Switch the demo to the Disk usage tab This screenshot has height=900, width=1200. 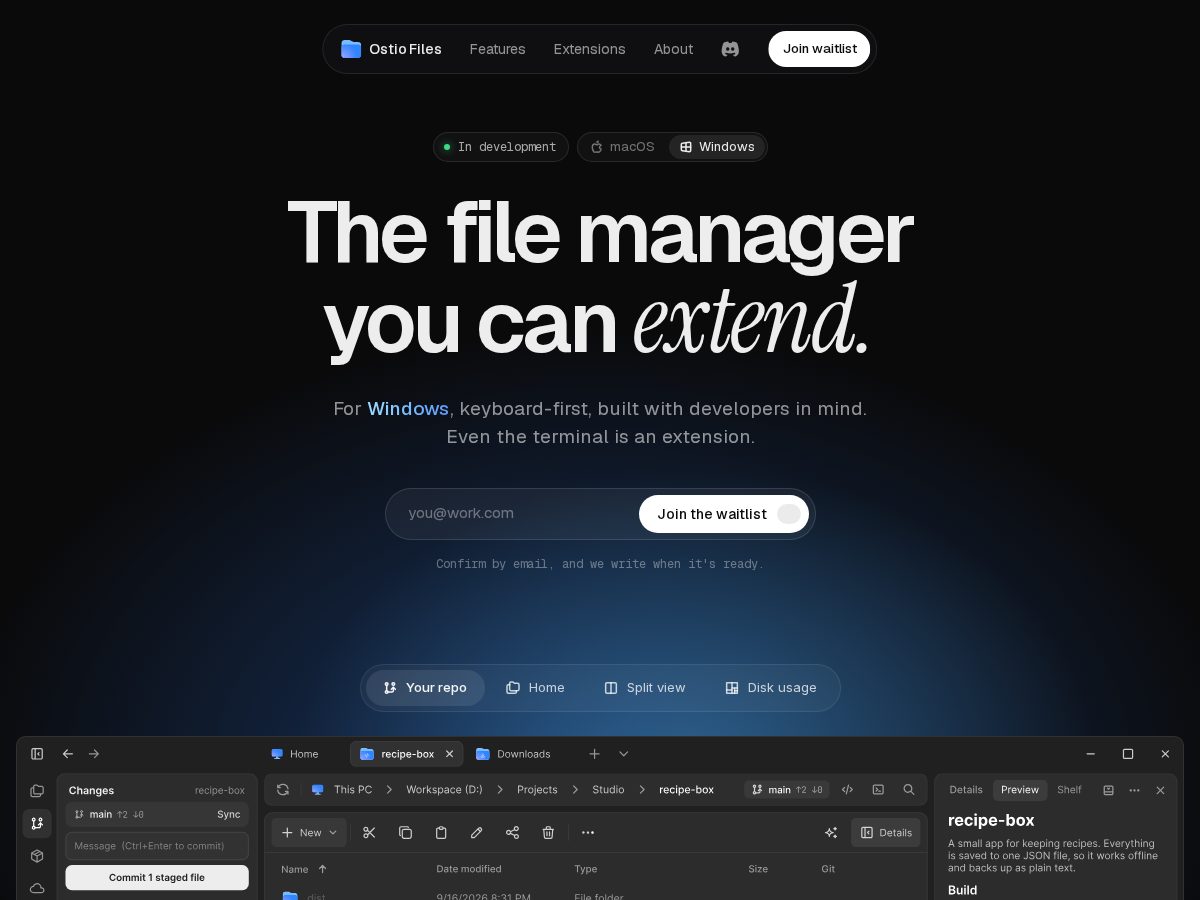coord(771,688)
